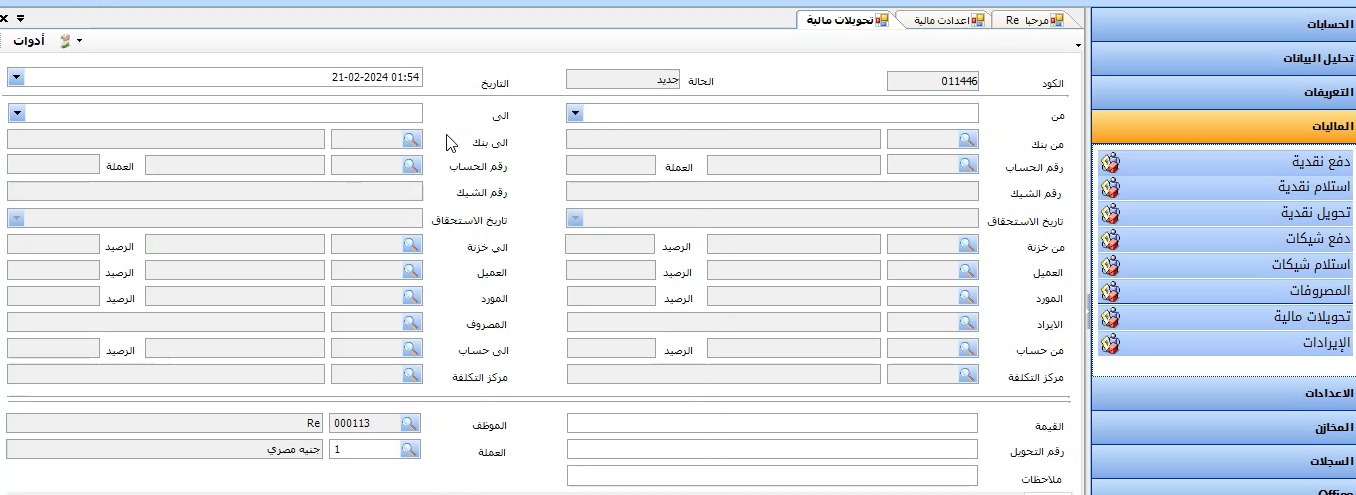Expand the الاعدادات sidebar section
The width and height of the screenshot is (1356, 495).
click(x=1223, y=393)
